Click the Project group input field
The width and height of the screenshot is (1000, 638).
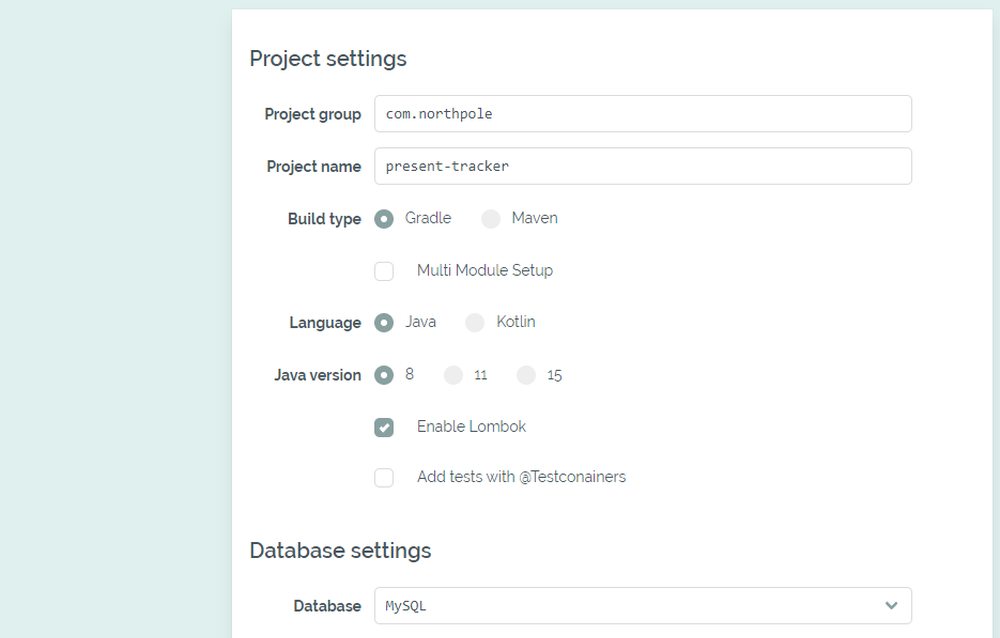coord(643,114)
